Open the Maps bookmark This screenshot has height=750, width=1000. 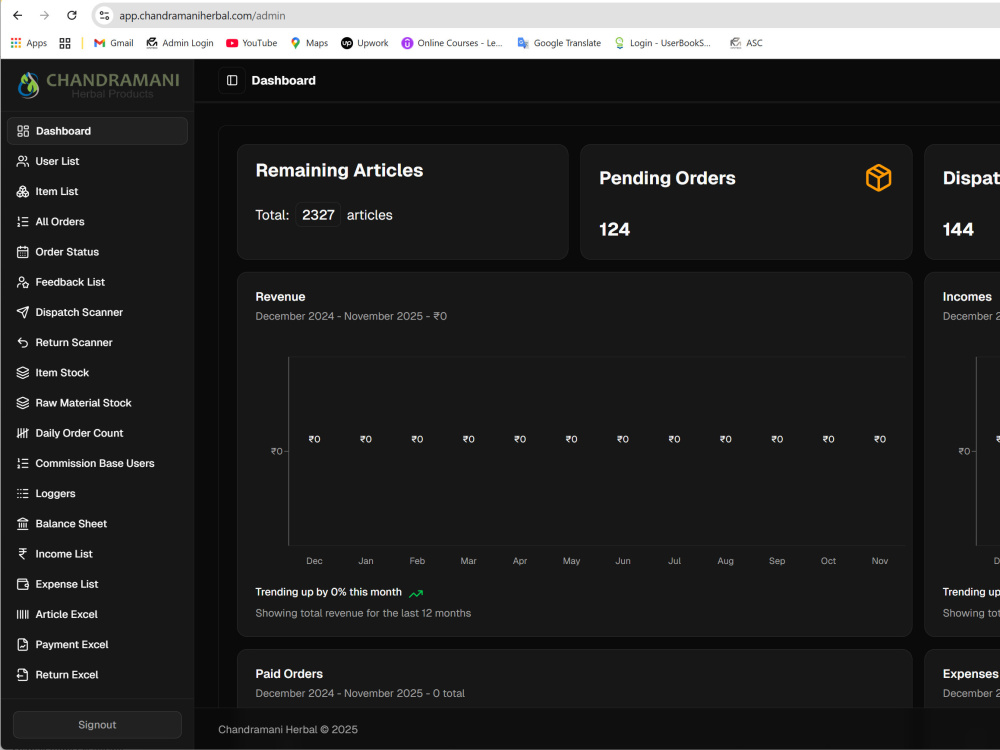309,43
